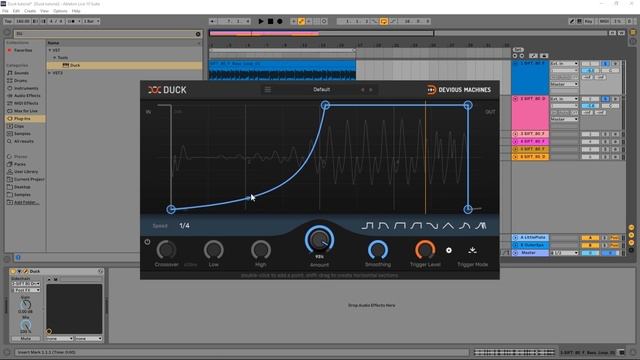Open Master output dropdown on blue track
Image resolution: width=640 pixels, height=360 pixels.
[564, 84]
